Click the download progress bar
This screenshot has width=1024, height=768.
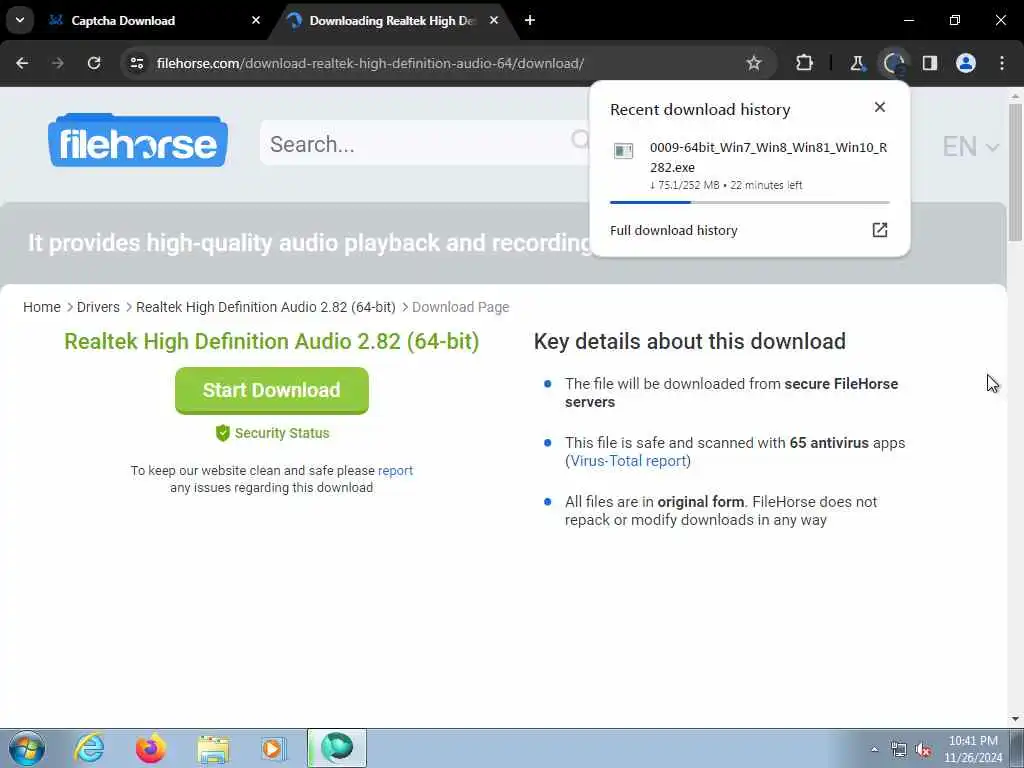coord(750,202)
